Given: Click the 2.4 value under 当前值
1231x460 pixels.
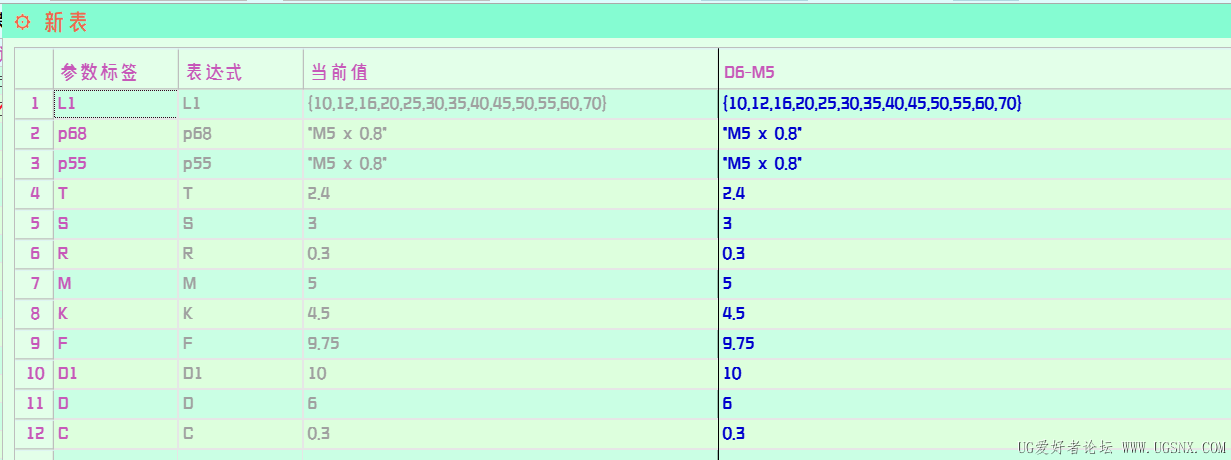Looking at the screenshot, I should (510, 194).
